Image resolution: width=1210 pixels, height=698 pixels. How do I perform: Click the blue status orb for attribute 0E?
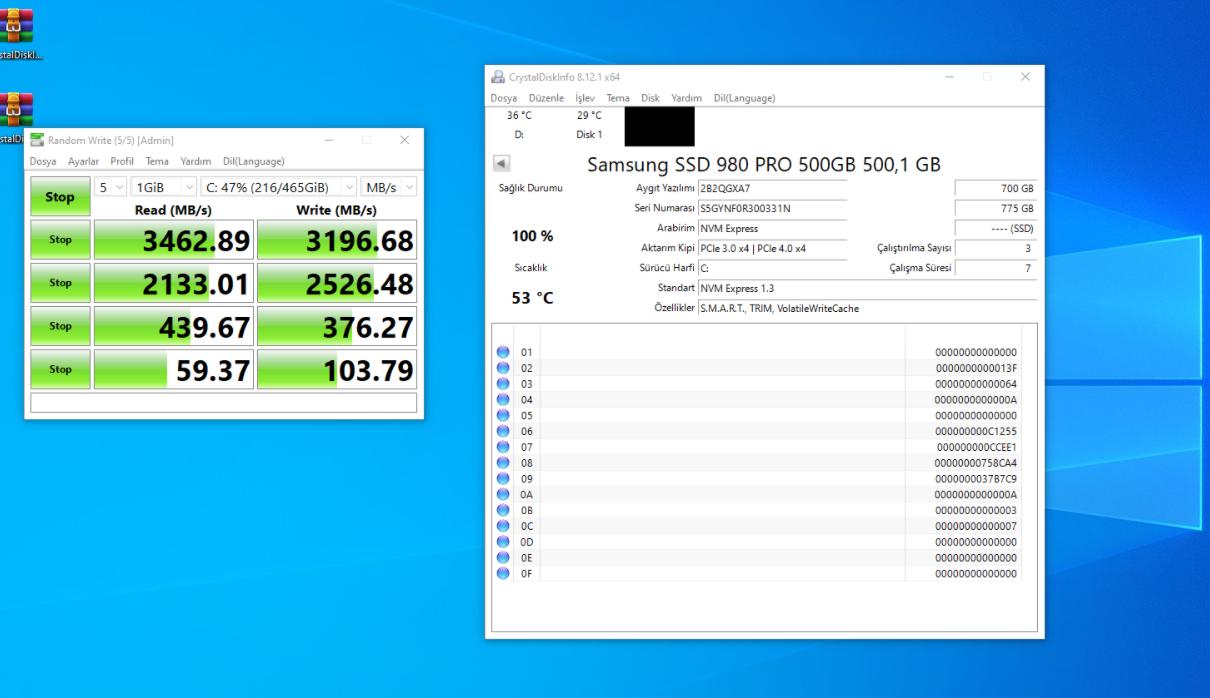tap(503, 558)
